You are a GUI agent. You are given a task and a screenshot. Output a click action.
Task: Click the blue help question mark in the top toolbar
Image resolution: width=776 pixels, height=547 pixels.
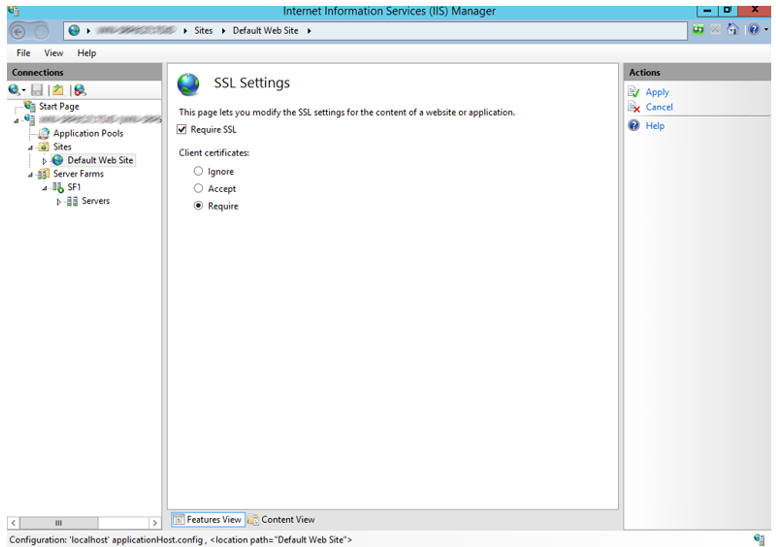click(x=754, y=30)
